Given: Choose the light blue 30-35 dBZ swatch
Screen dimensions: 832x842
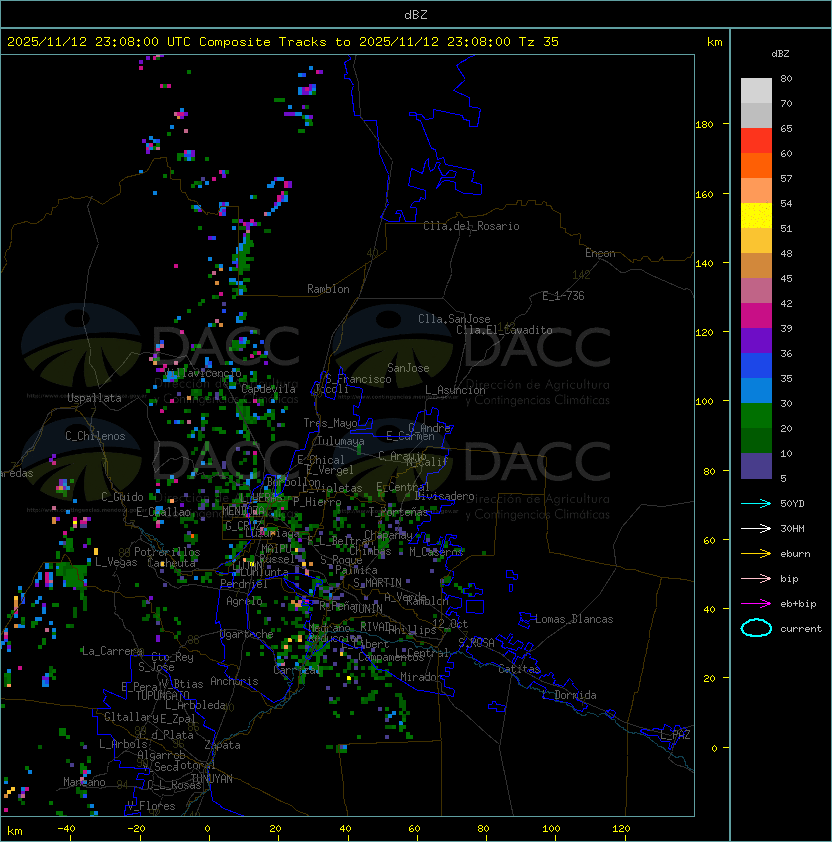Looking at the screenshot, I should click(x=756, y=390).
